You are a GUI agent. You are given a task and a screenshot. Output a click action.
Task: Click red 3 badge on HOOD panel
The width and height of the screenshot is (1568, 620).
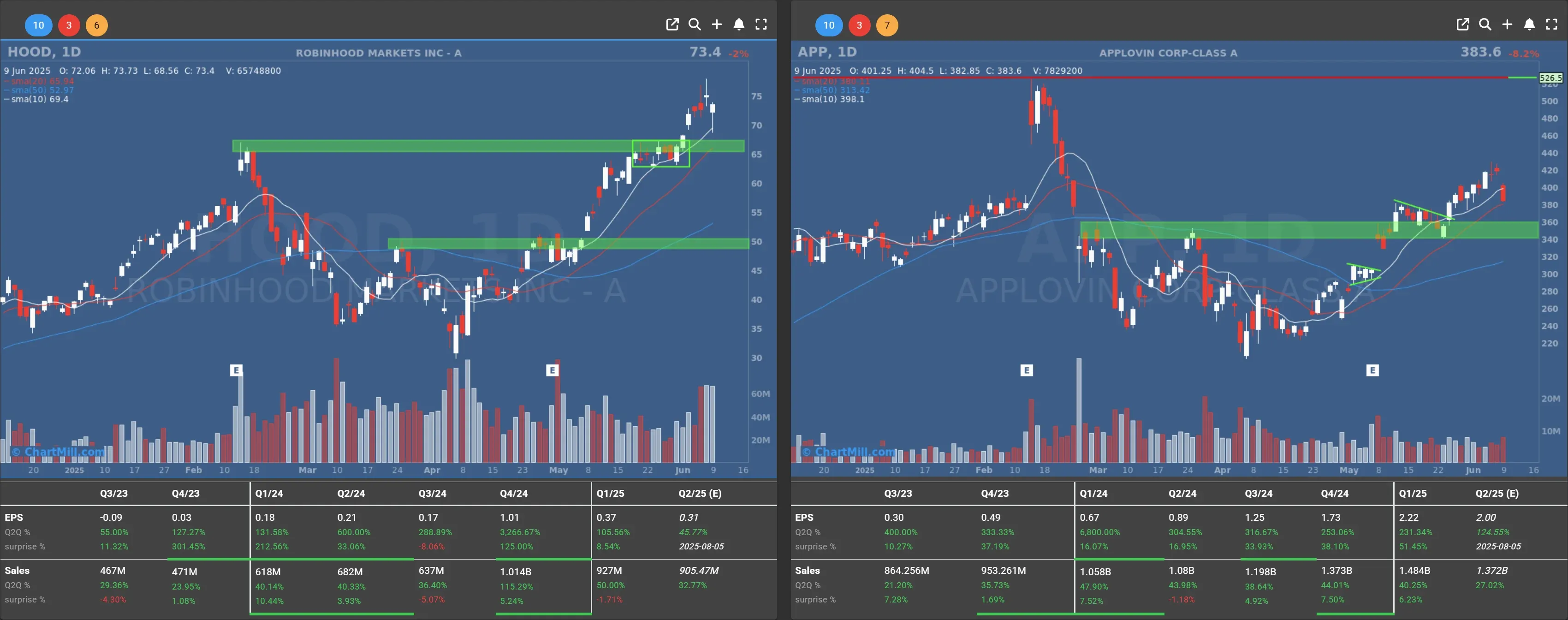point(69,25)
